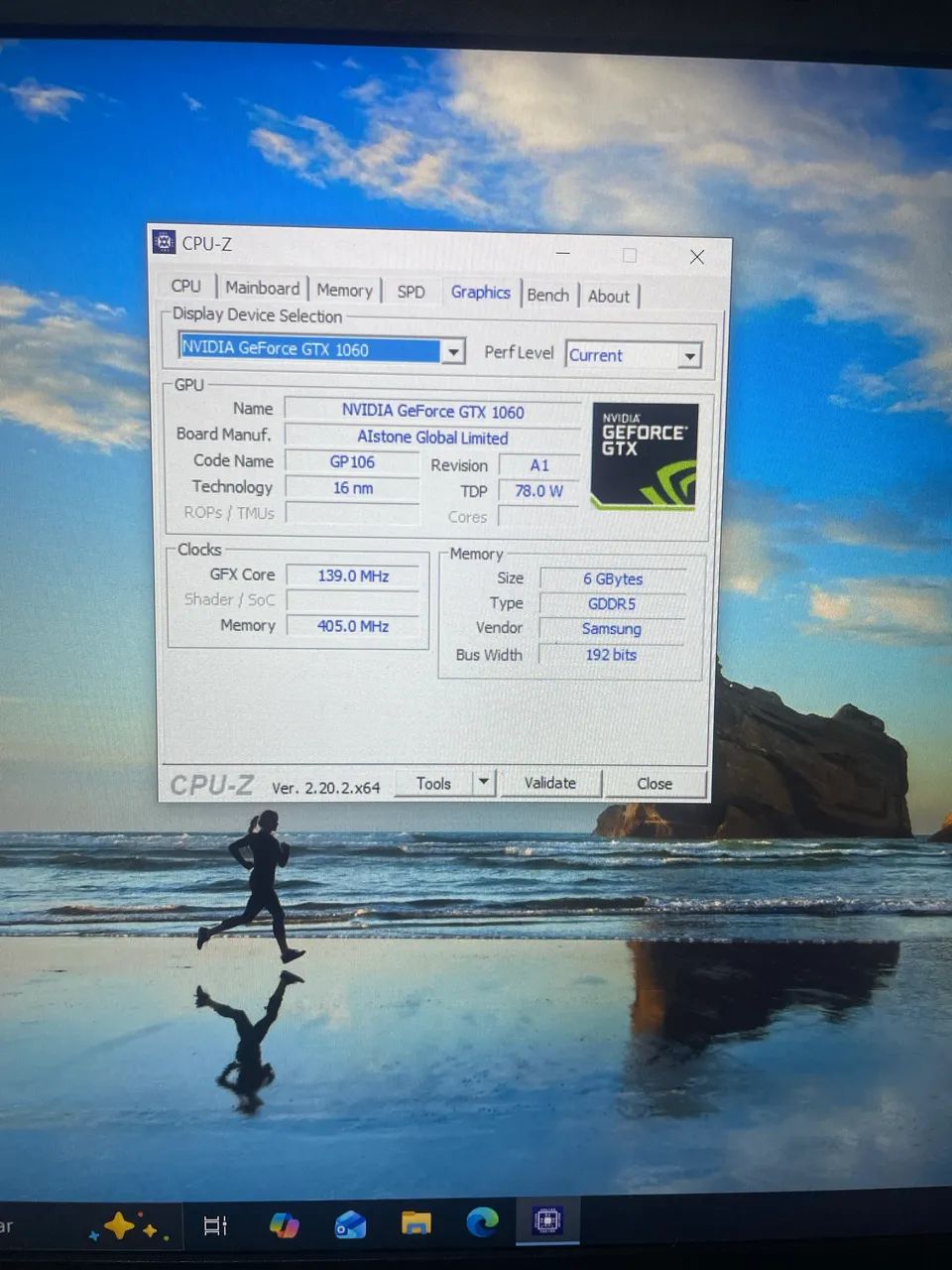Close CPU-Z with the X button
Image resolution: width=952 pixels, height=1270 pixels.
697,257
